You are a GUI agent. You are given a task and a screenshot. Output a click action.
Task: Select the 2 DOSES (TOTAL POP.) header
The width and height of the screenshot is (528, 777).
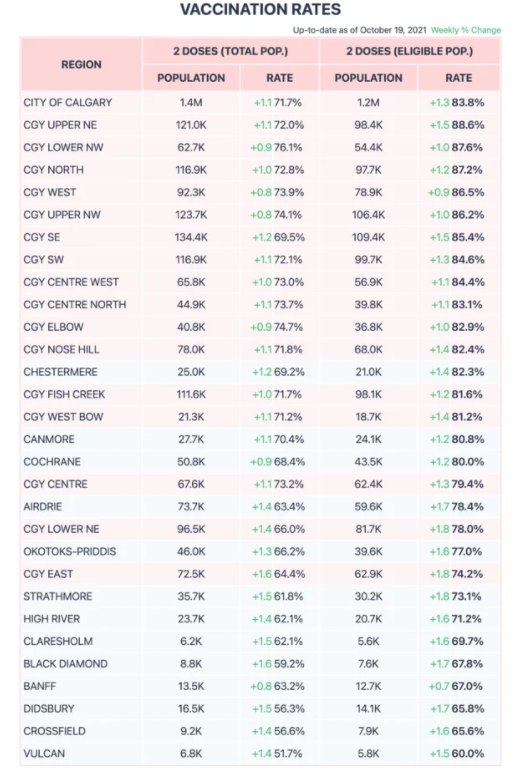pyautogui.click(x=230, y=51)
